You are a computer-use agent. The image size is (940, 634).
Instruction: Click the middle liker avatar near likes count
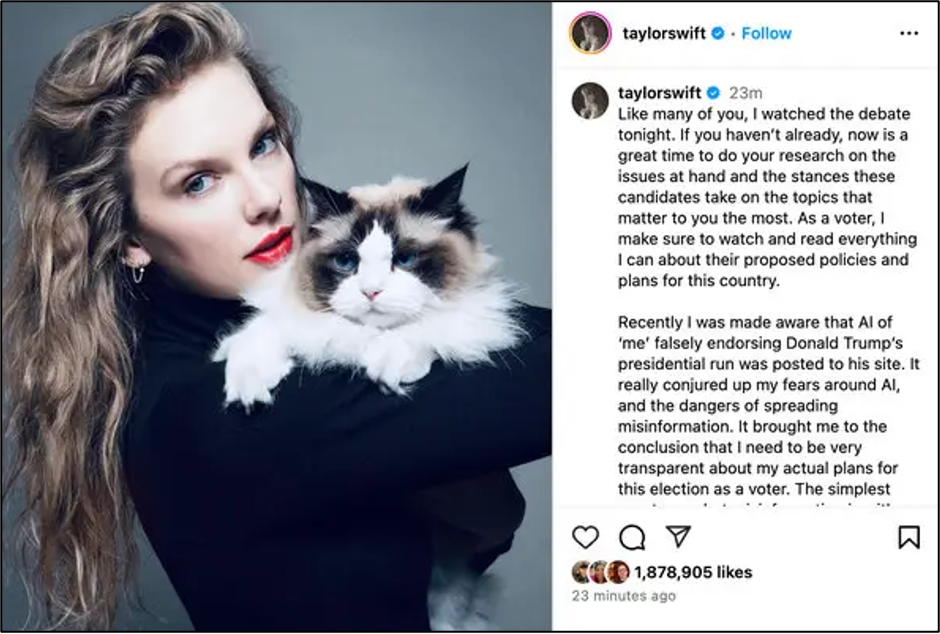pos(598,572)
